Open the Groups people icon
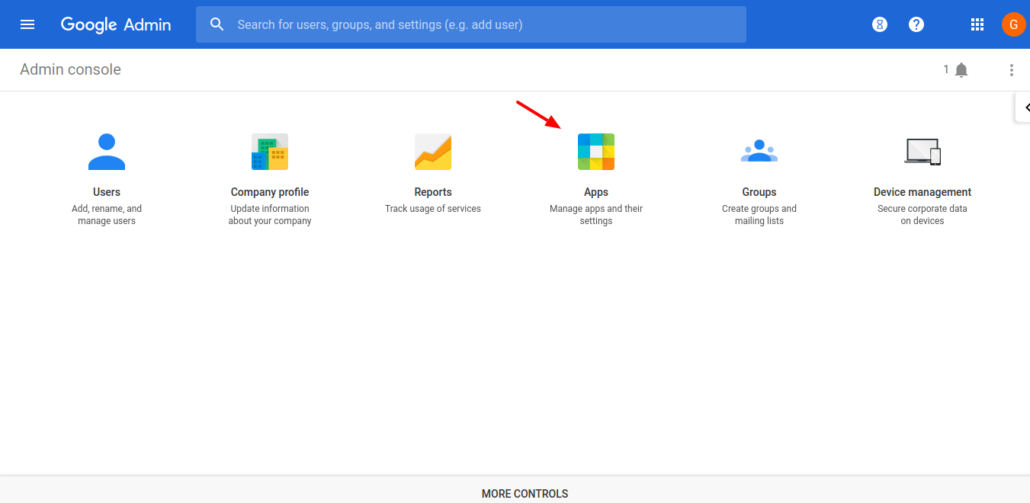 click(x=759, y=151)
